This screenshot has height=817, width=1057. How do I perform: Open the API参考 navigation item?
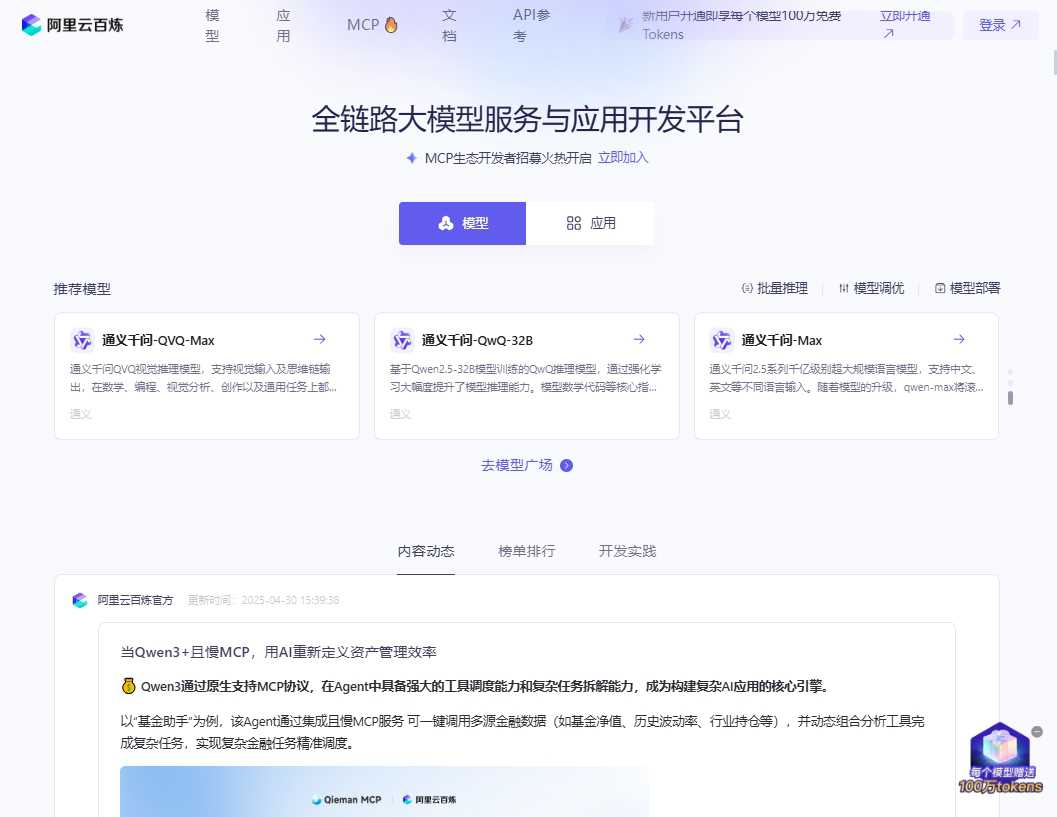coord(531,26)
